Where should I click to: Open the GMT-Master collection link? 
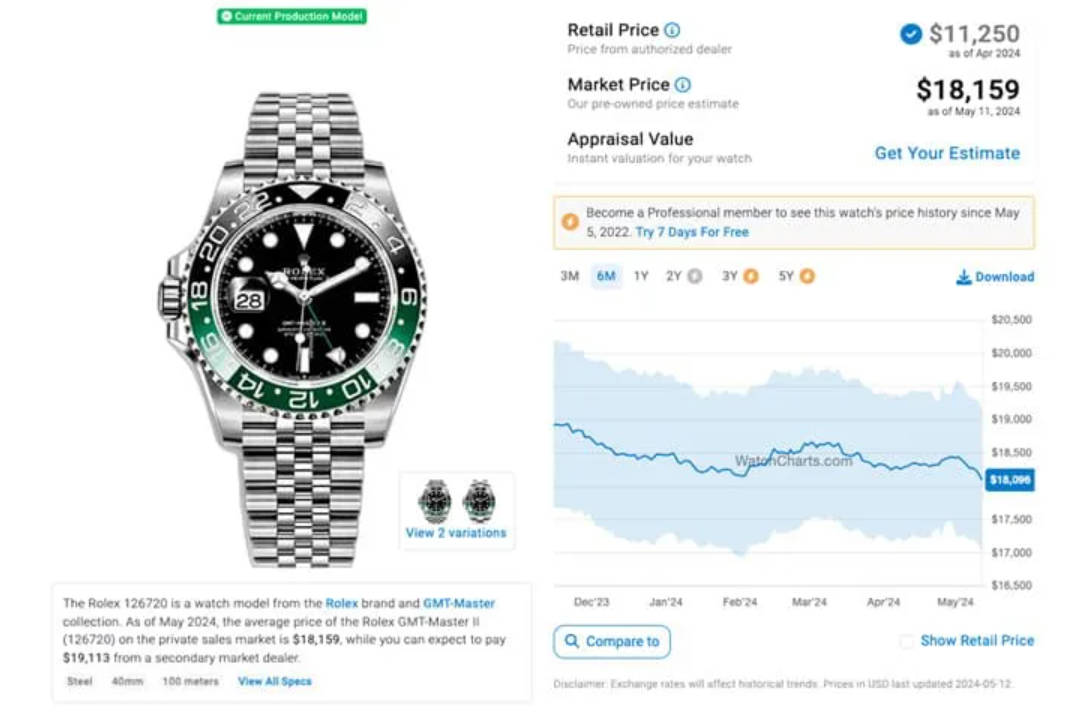[459, 603]
